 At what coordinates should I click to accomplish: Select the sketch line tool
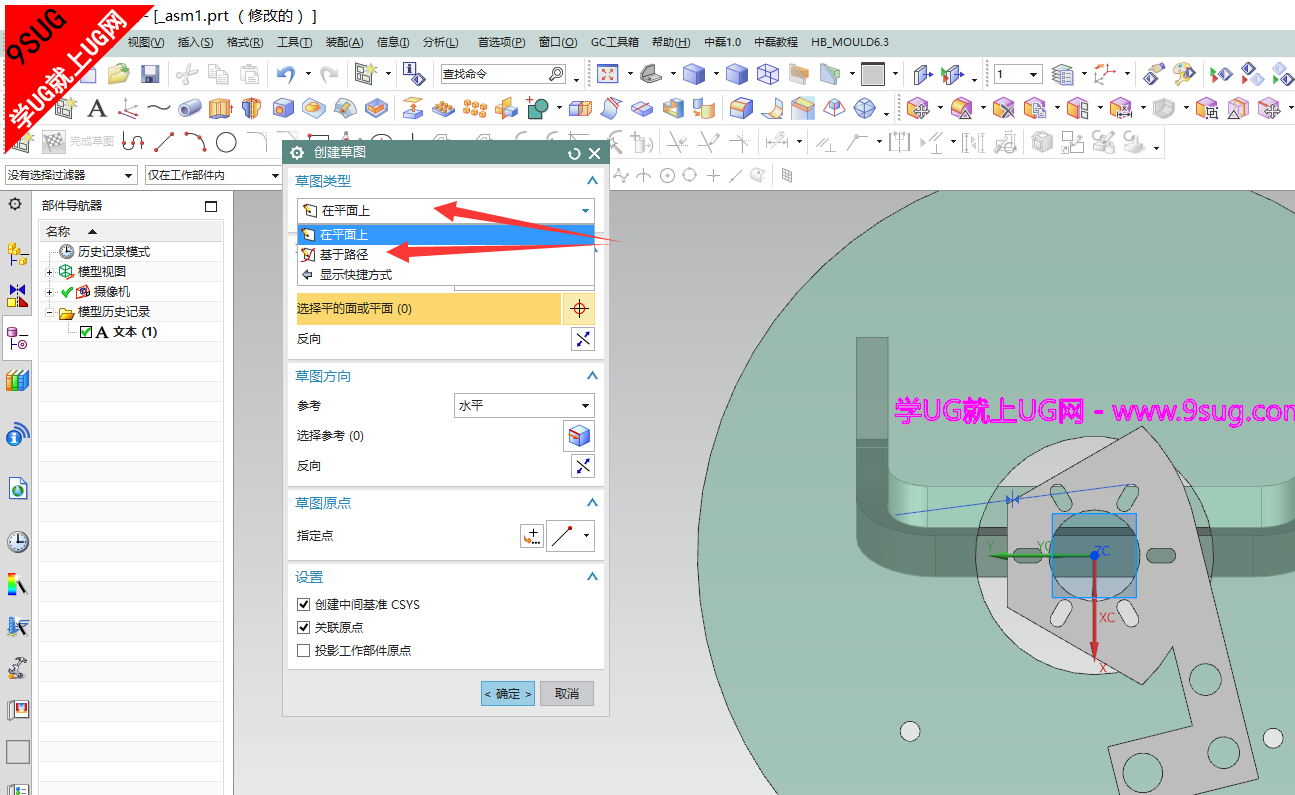point(164,142)
